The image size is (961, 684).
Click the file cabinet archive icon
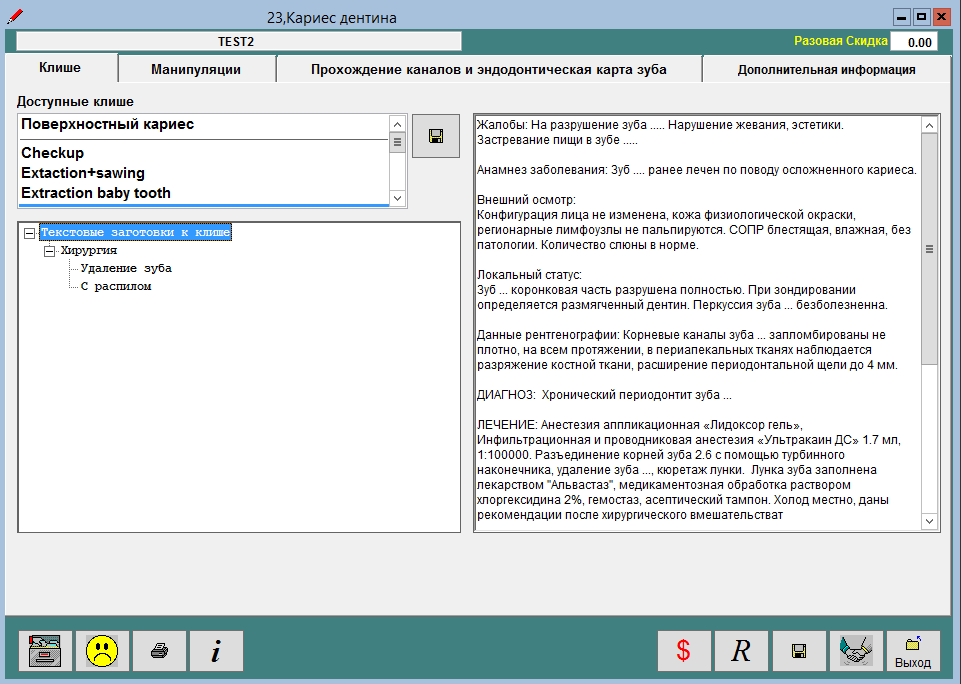coord(46,651)
